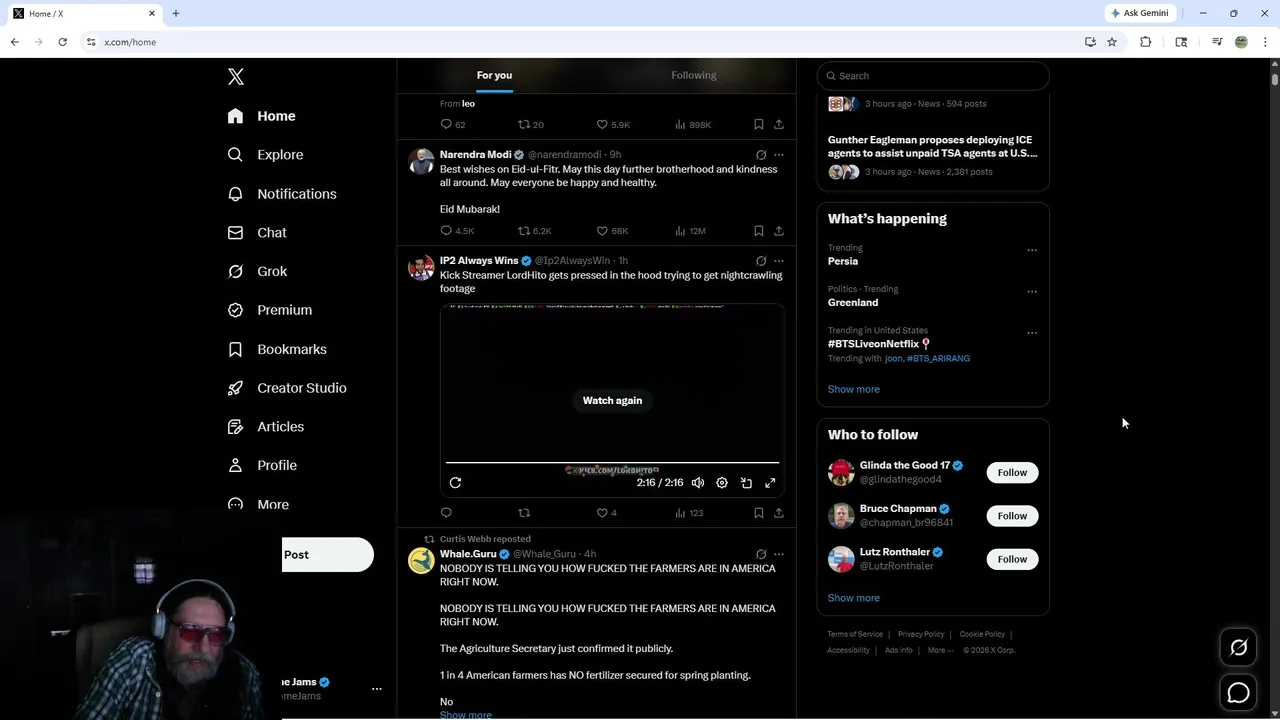Open Bookmarks in the sidebar
1280x720 pixels.
[277, 349]
